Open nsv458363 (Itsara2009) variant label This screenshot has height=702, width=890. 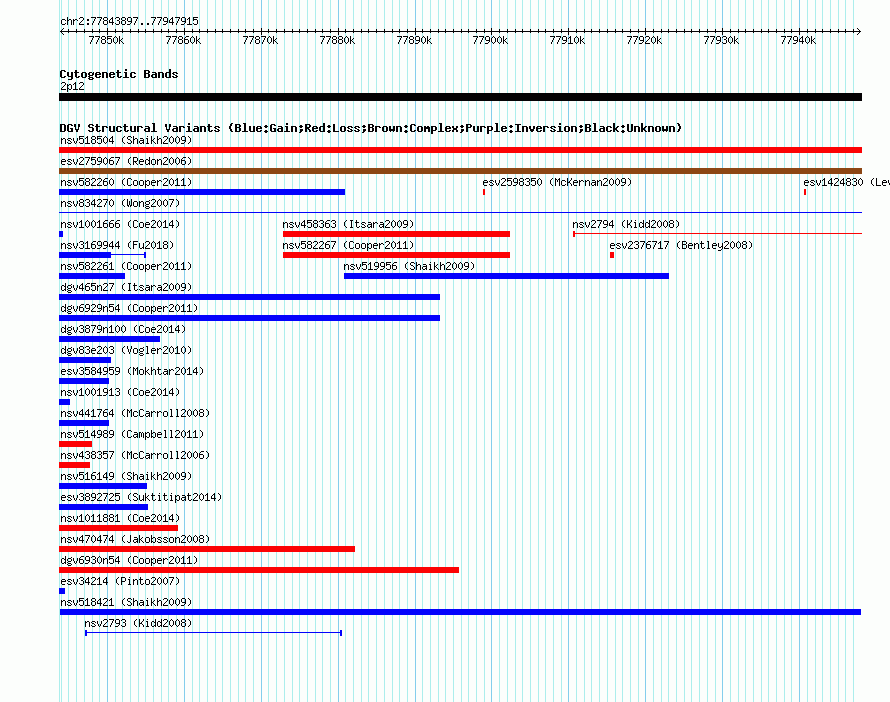[x=348, y=224]
